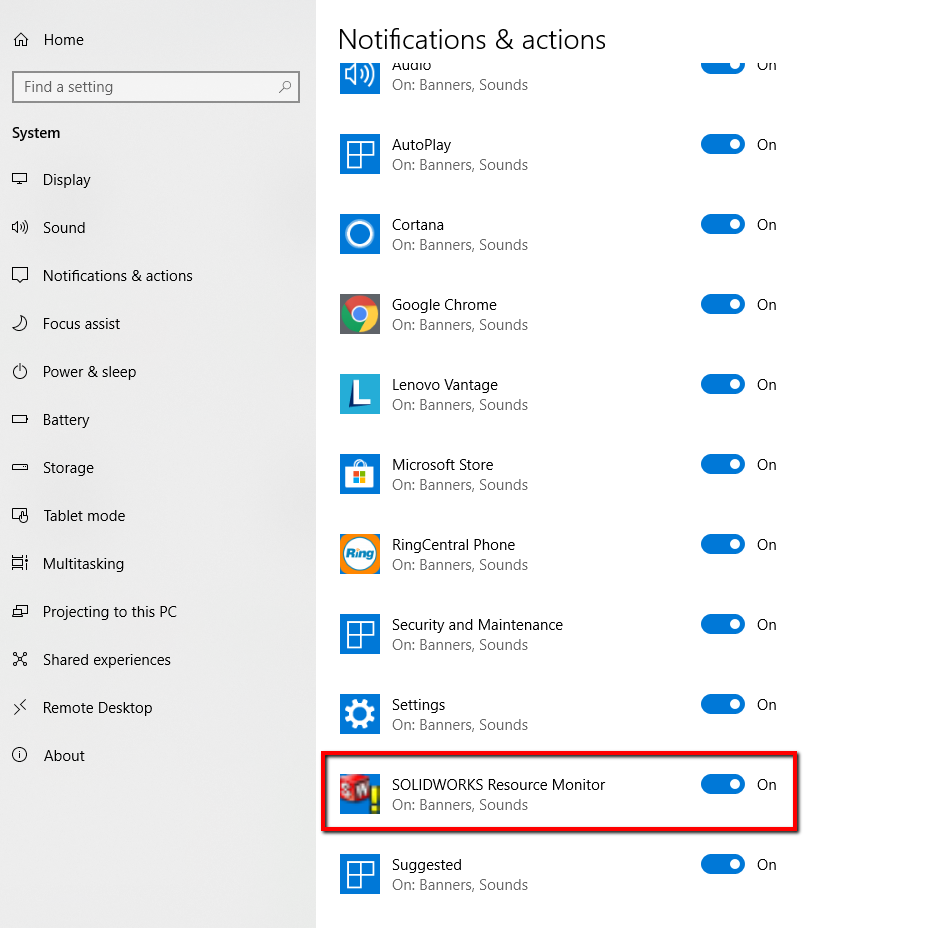
Task: Click the search magnifier icon
Action: (x=285, y=86)
